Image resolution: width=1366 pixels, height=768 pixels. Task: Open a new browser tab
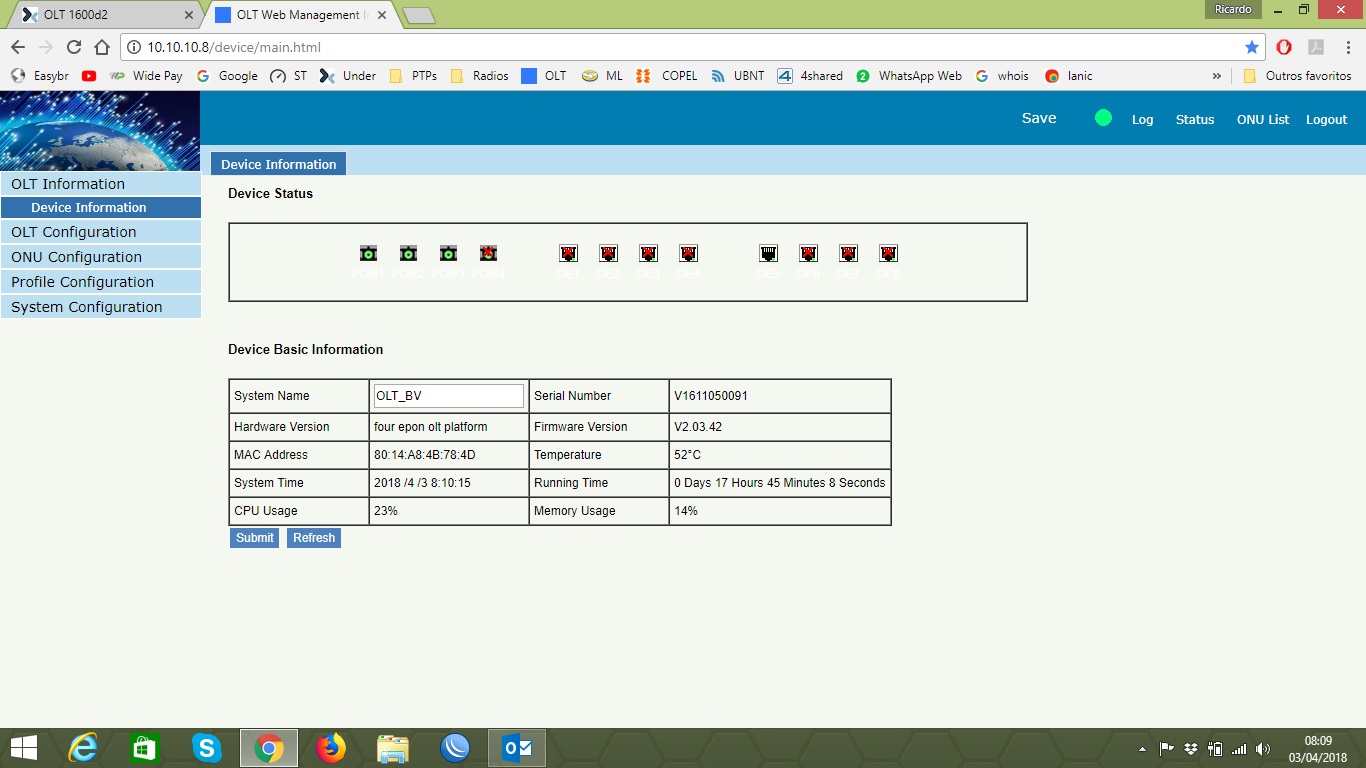click(x=418, y=15)
